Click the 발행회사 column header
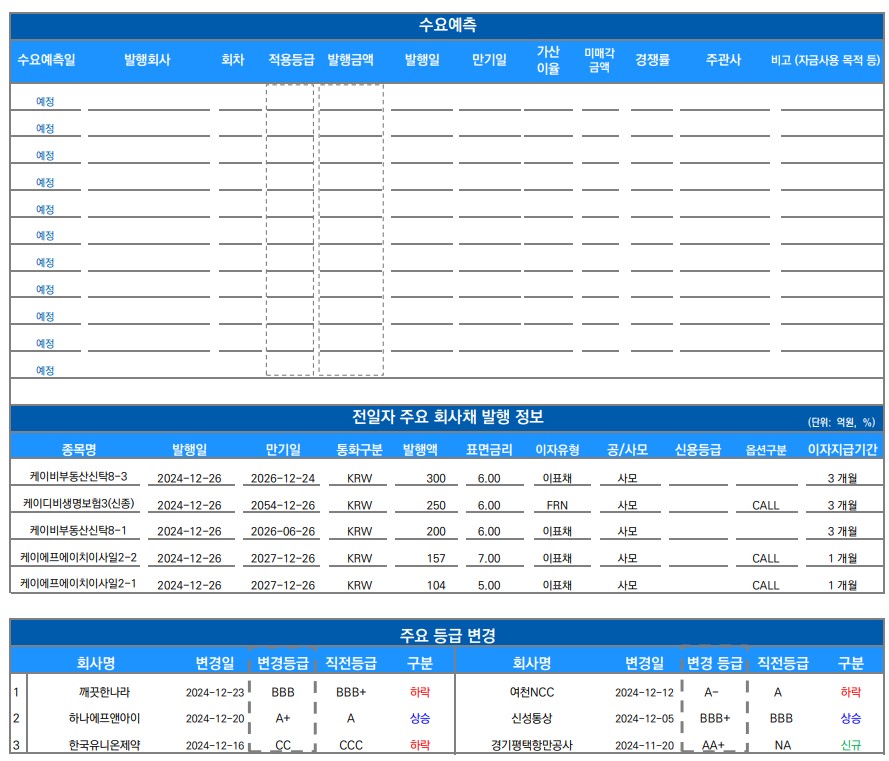 click(147, 60)
